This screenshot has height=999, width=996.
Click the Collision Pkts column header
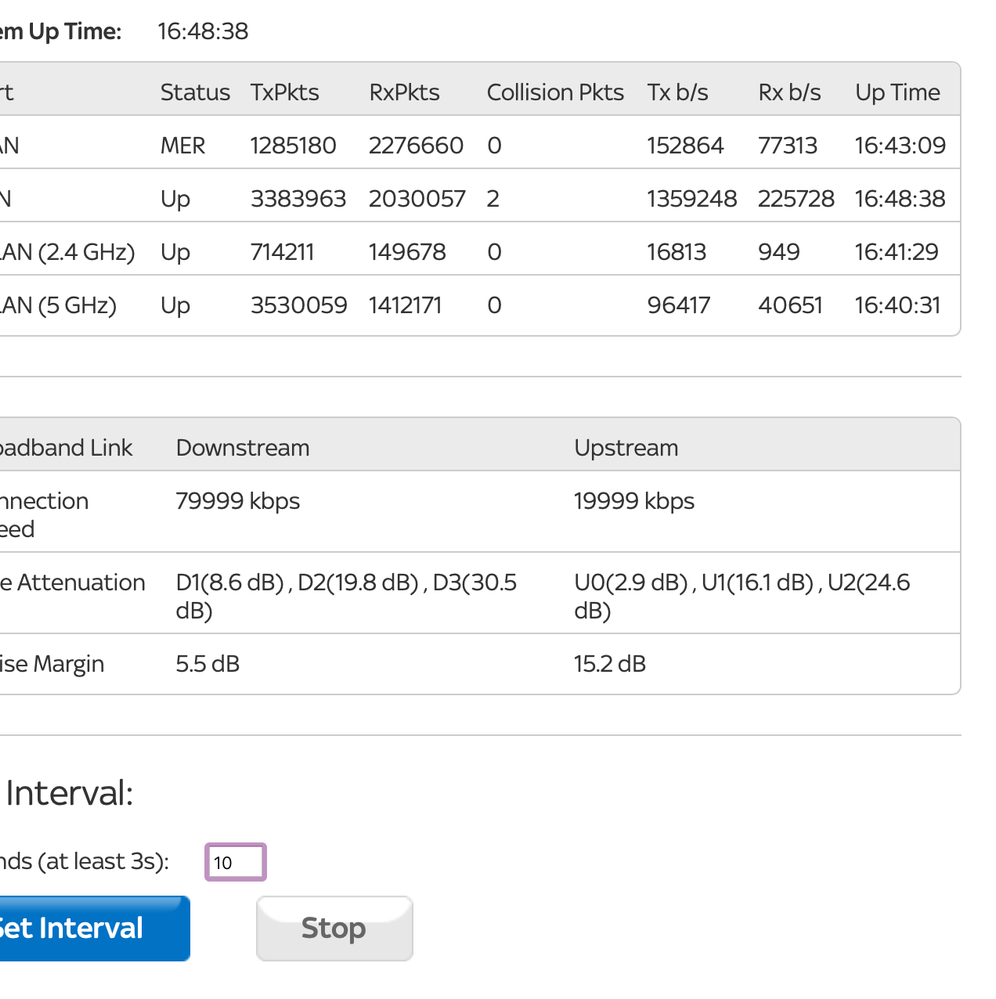[x=555, y=93]
